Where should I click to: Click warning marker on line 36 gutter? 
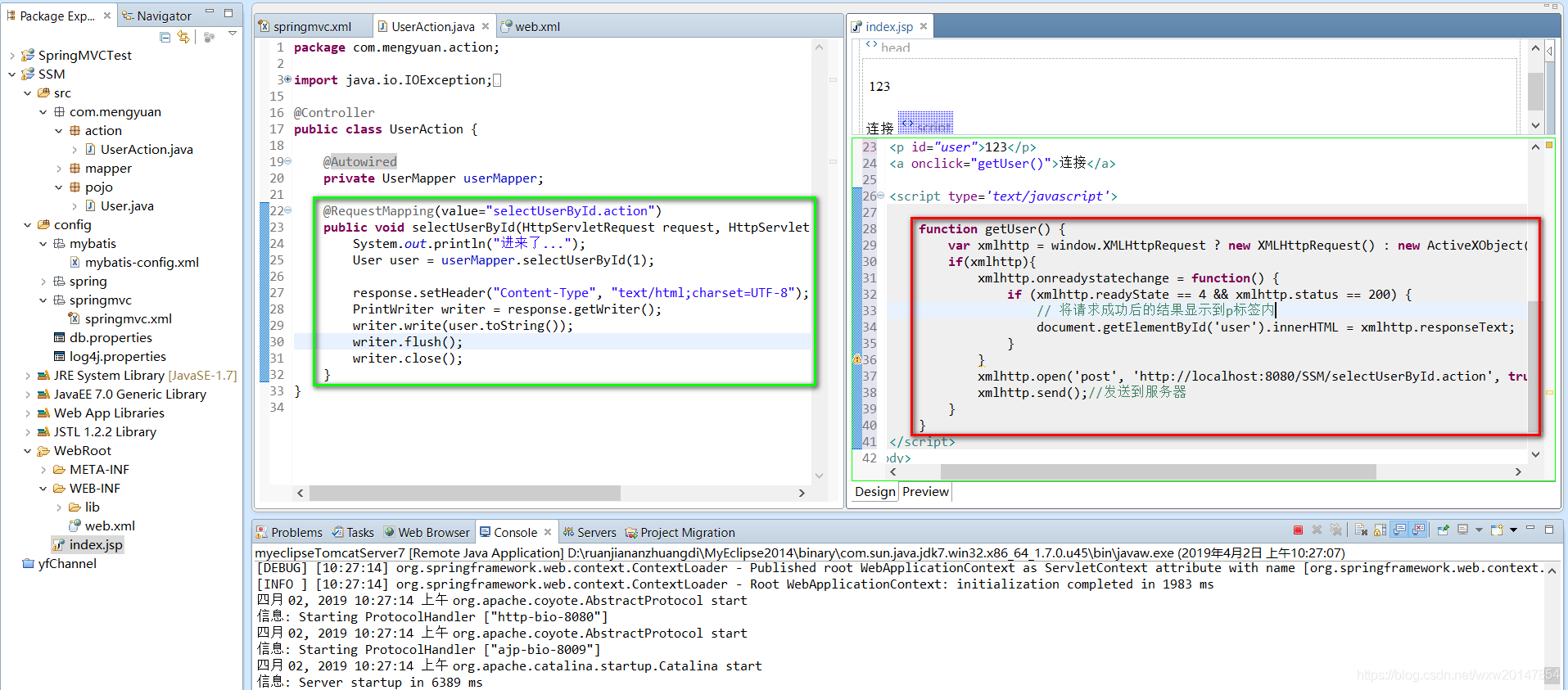tap(856, 359)
